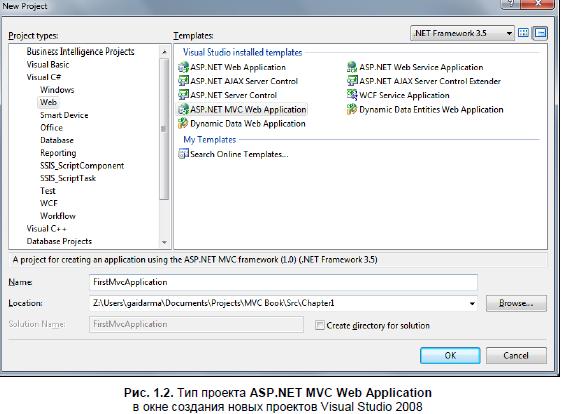
Task: Select Database Projects project type
Action: click(59, 241)
